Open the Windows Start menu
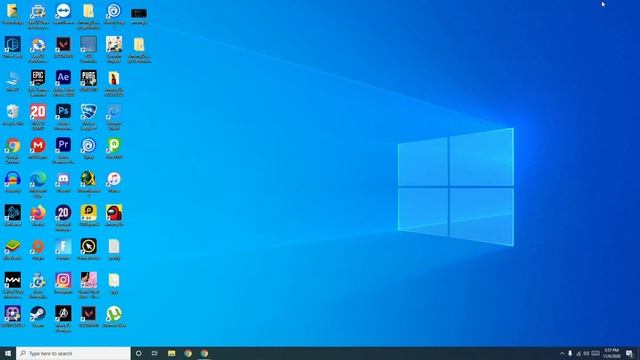Viewport: 640px width, 360px height. point(8,353)
